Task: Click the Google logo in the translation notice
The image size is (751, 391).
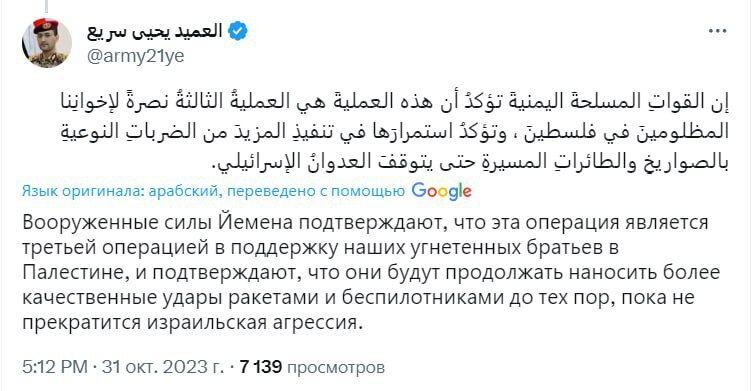Action: tap(442, 191)
